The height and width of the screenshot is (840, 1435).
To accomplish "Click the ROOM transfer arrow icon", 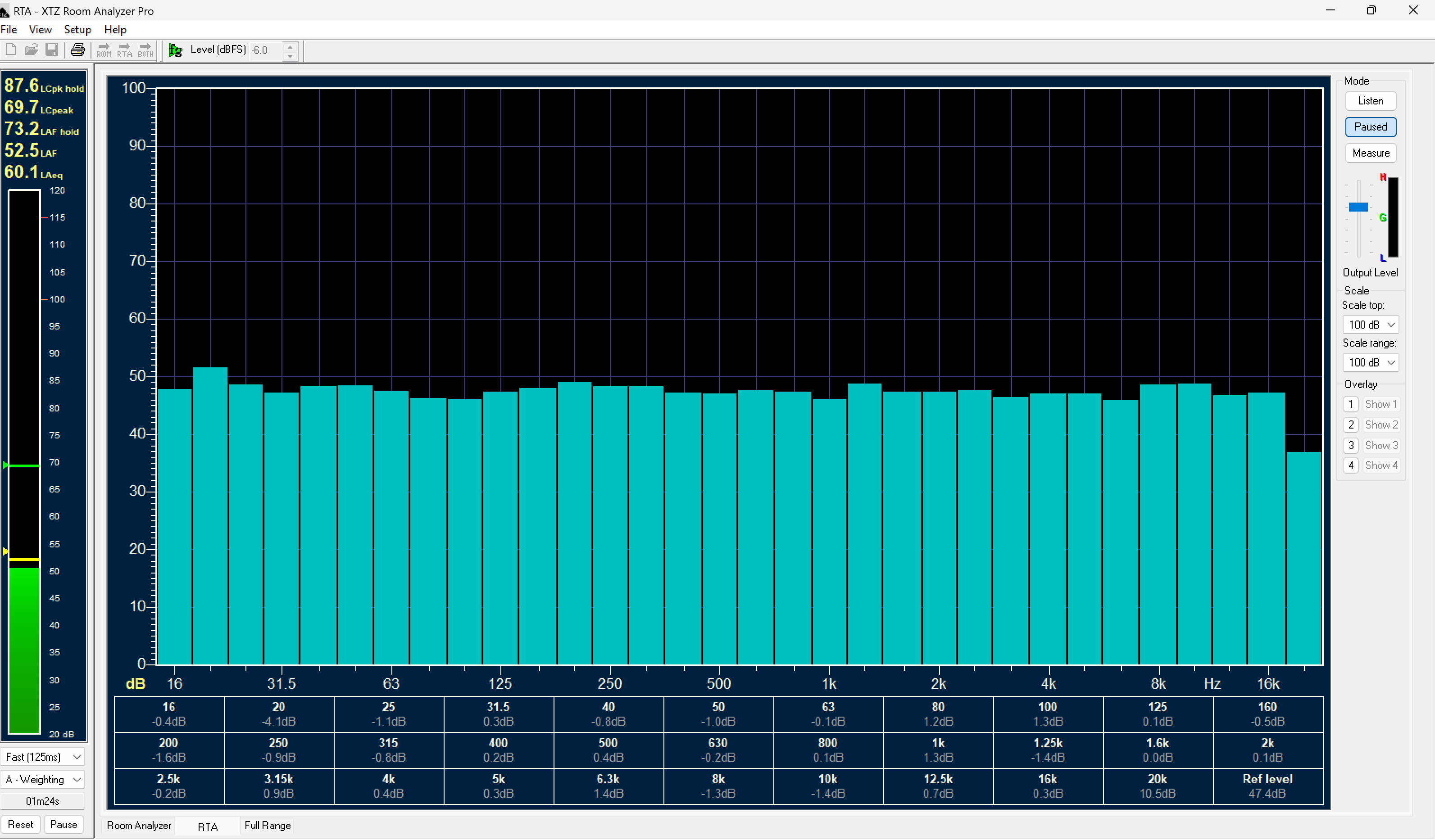I will coord(104,50).
